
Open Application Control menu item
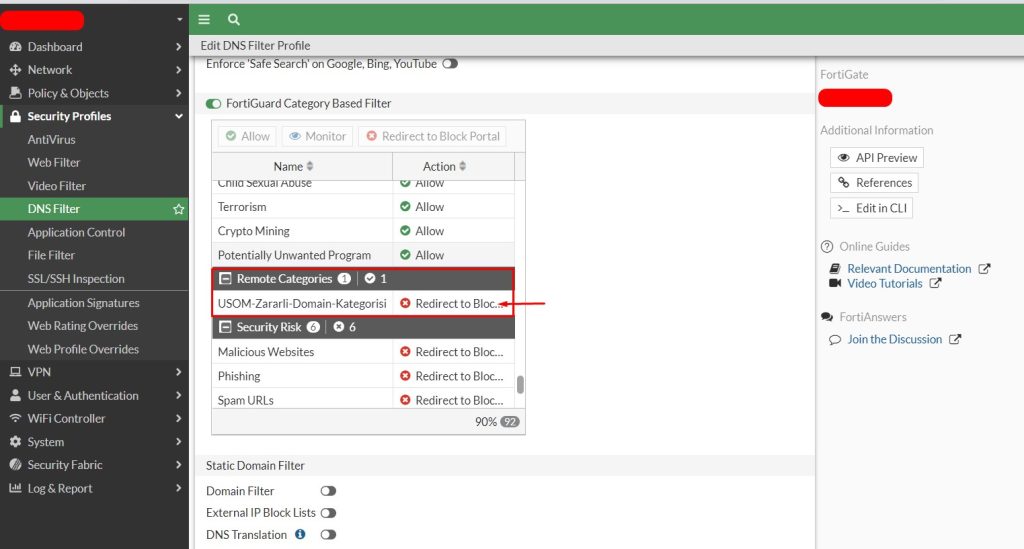point(76,232)
